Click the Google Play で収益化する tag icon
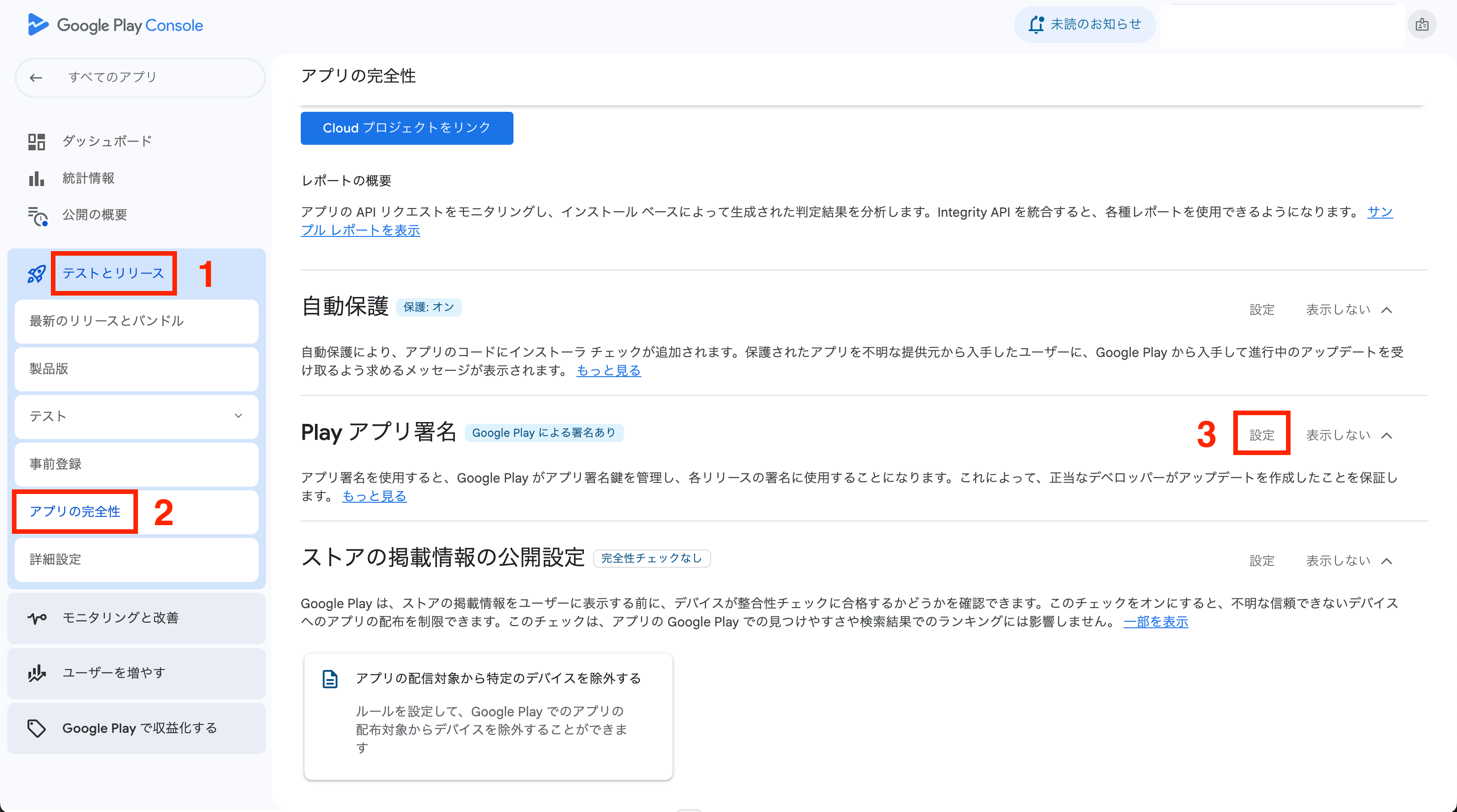Screen dimensions: 1457x812 pos(37,728)
